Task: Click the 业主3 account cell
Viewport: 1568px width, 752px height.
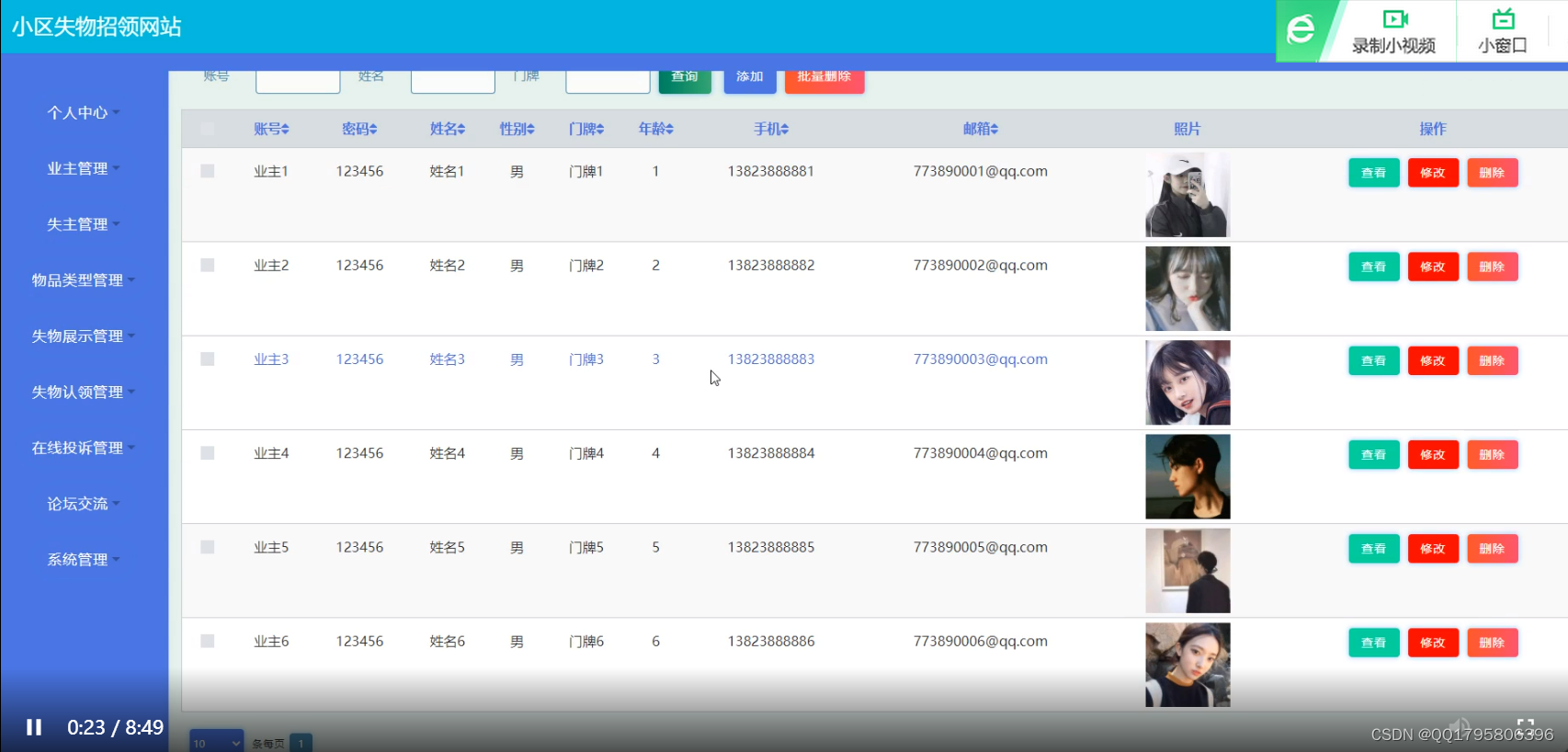Action: [x=271, y=359]
